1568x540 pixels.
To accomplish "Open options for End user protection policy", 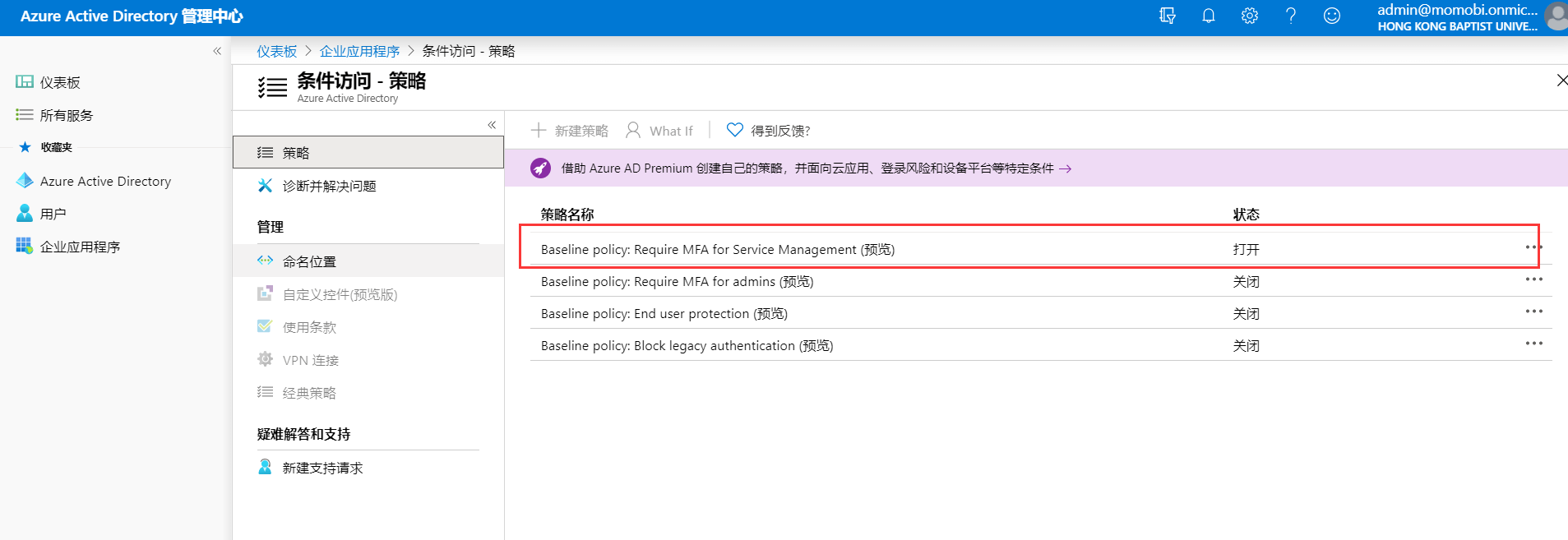I will 1533,312.
